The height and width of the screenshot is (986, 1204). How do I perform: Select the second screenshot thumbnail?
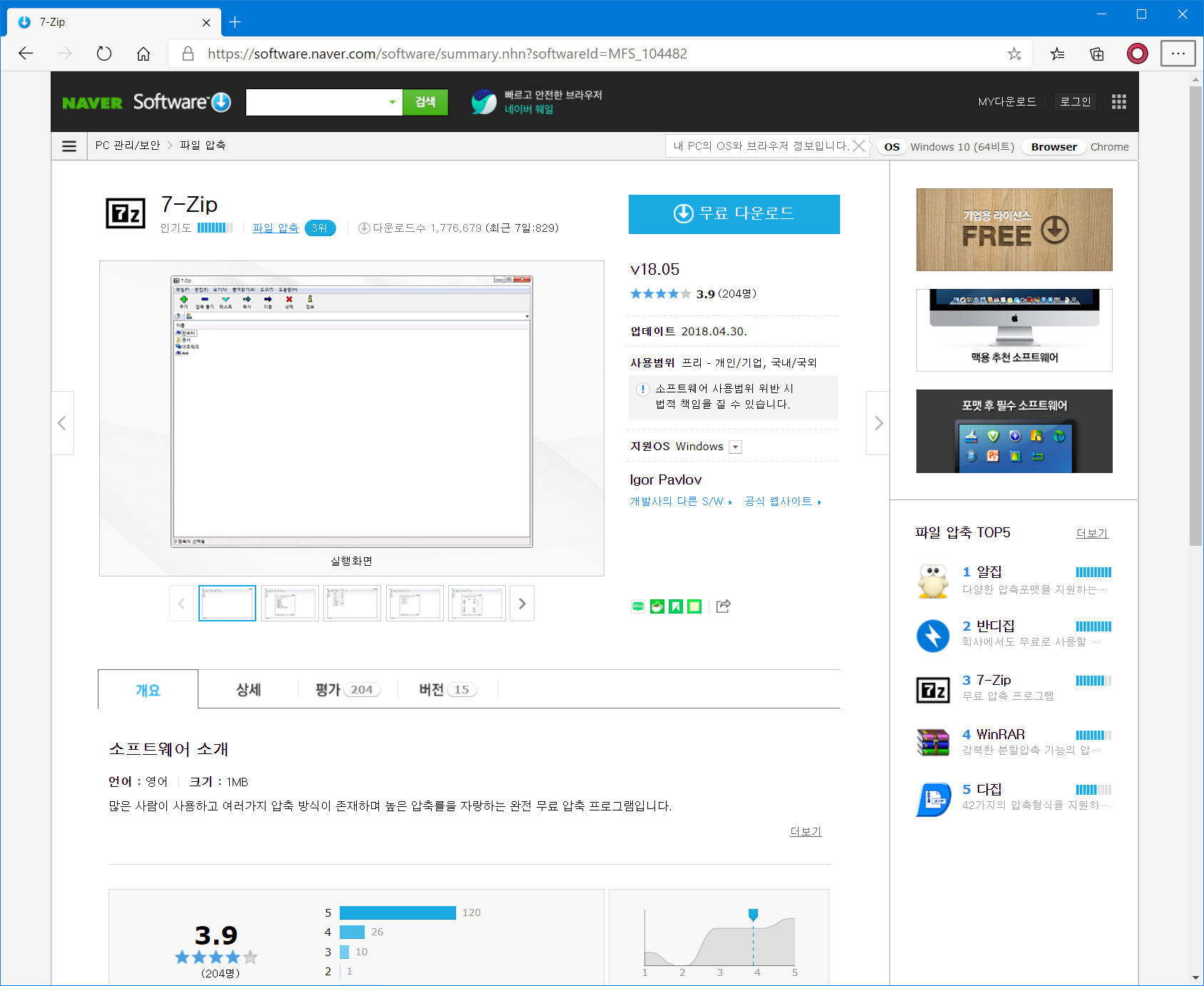pos(290,604)
